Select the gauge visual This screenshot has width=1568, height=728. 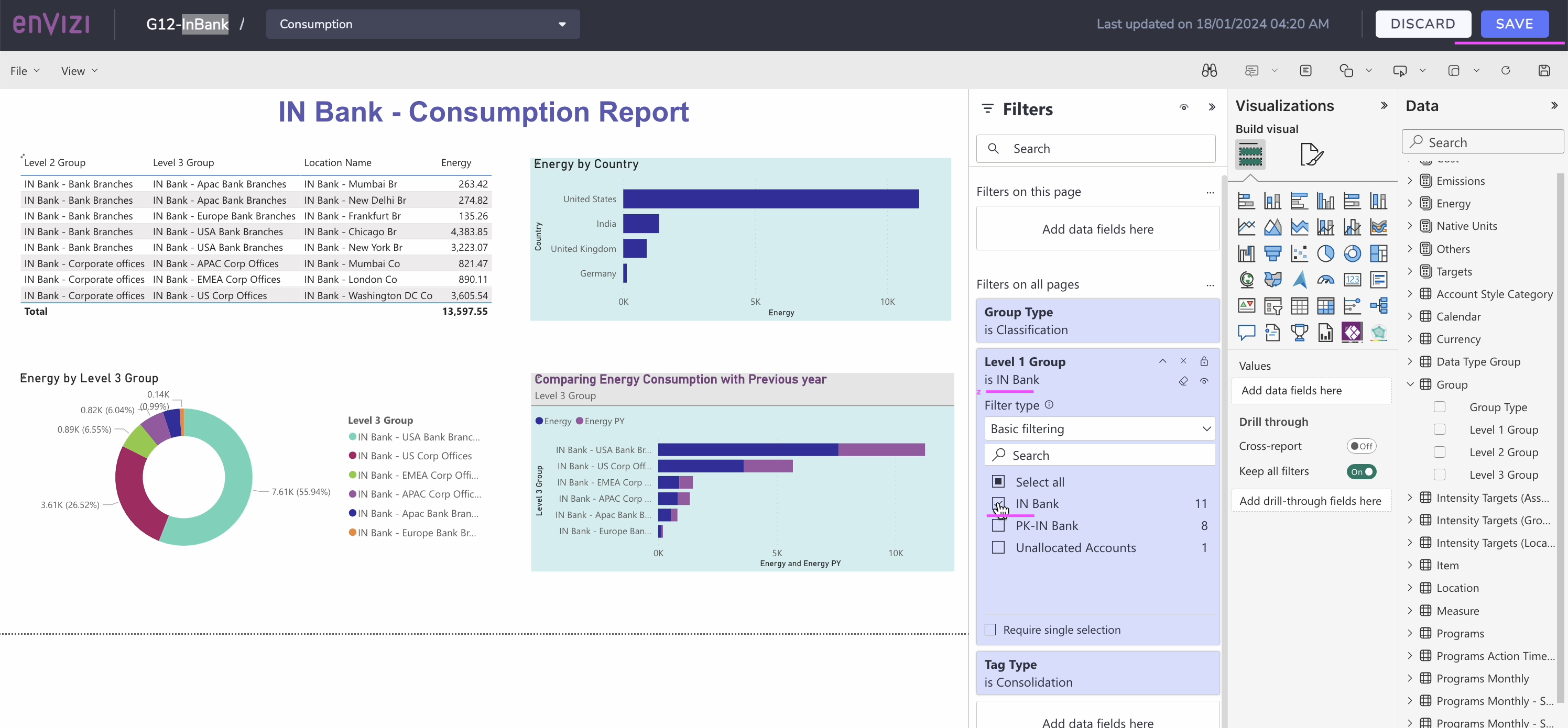[x=1326, y=280]
